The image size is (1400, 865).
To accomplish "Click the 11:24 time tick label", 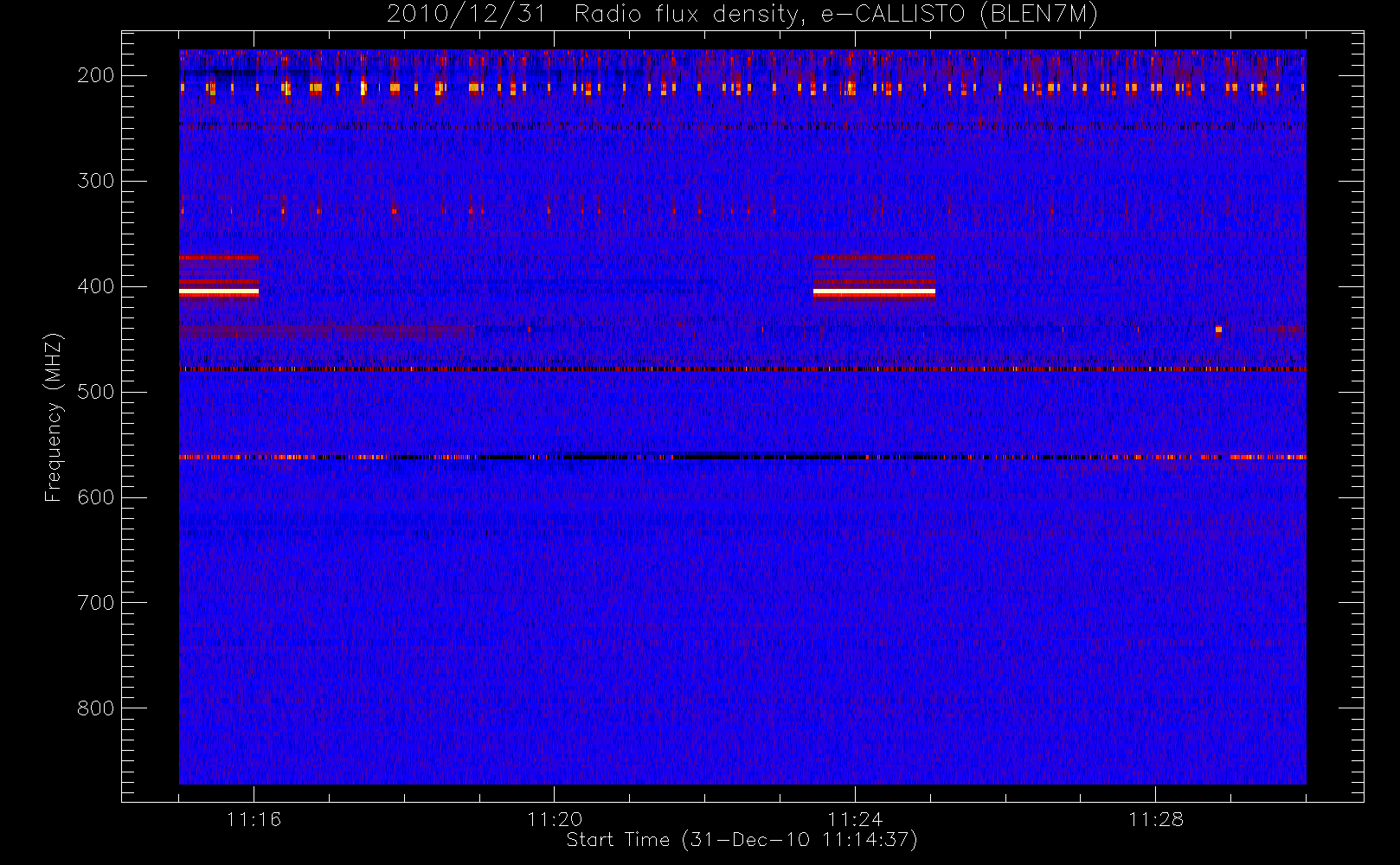I will (x=855, y=819).
